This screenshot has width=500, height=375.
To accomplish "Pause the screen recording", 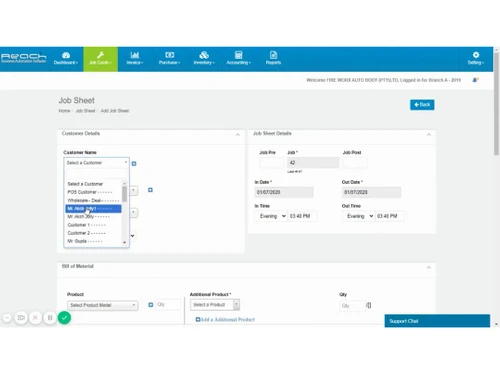I will (50, 318).
